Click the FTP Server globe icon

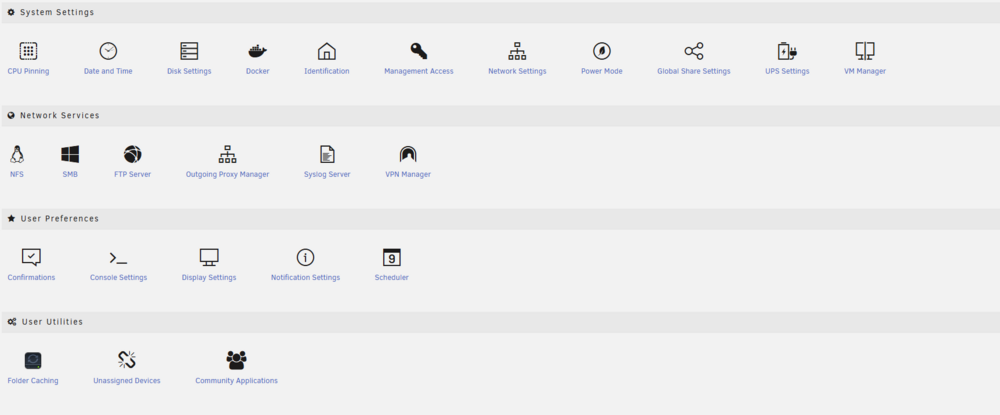point(133,154)
